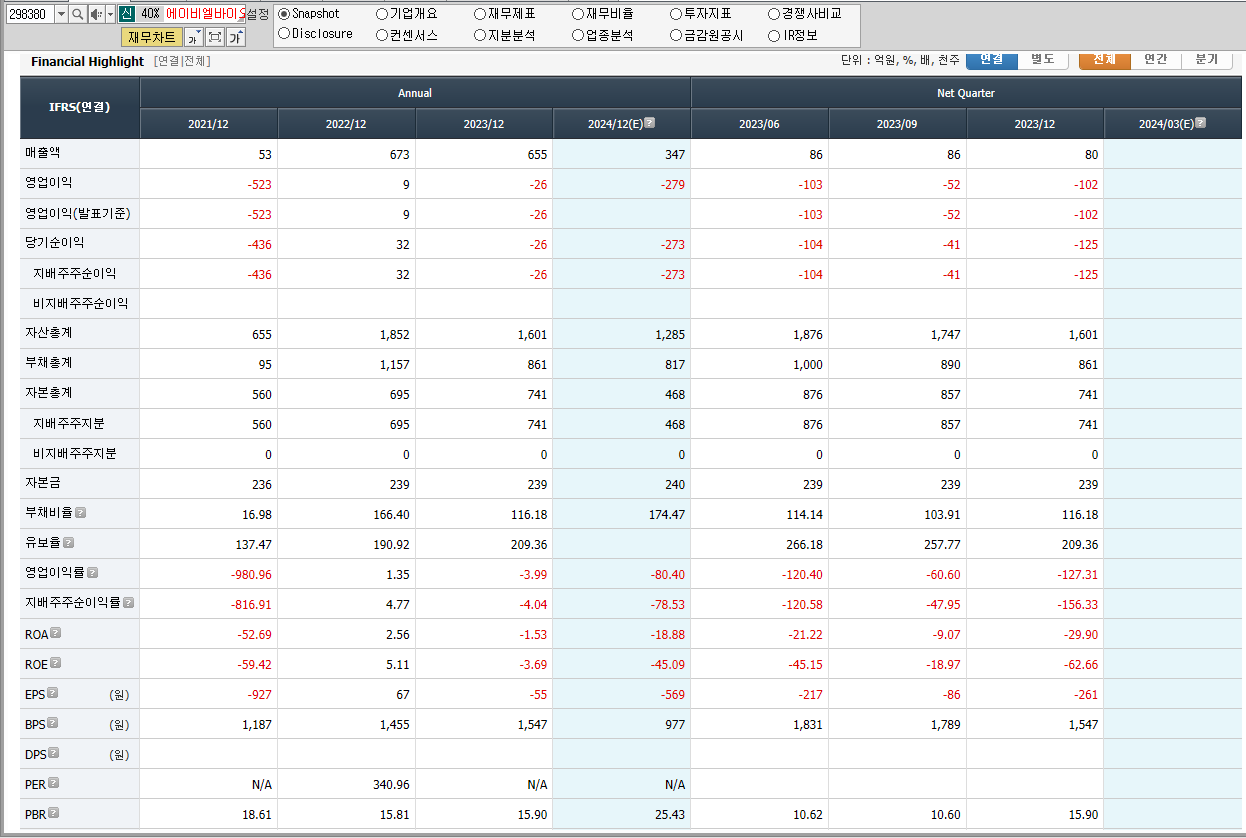The image size is (1246, 838).
Task: Click help icon beside ROA
Action: 56,633
